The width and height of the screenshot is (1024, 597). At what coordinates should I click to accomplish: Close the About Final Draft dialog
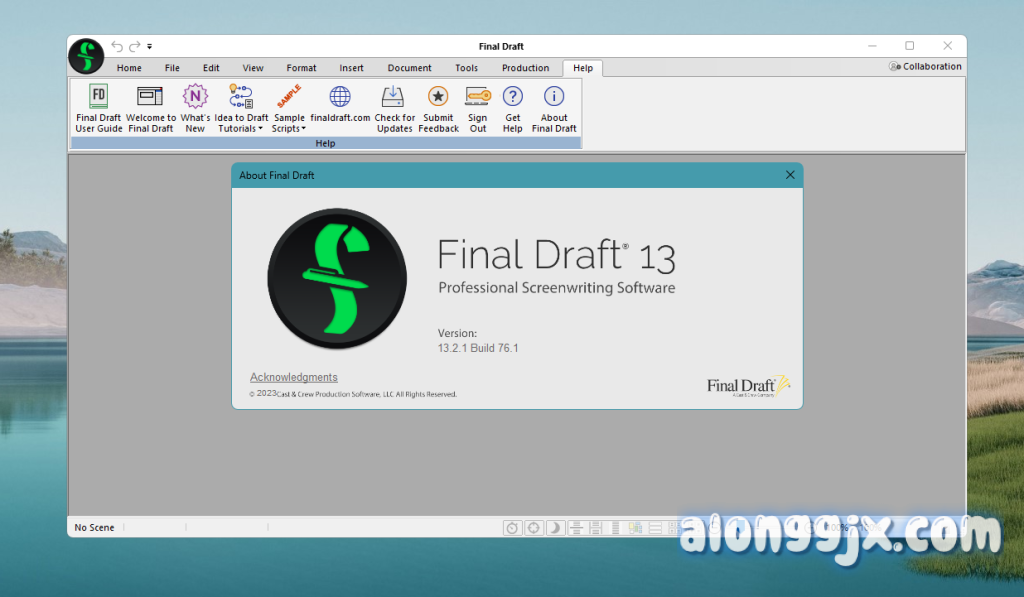tap(790, 175)
